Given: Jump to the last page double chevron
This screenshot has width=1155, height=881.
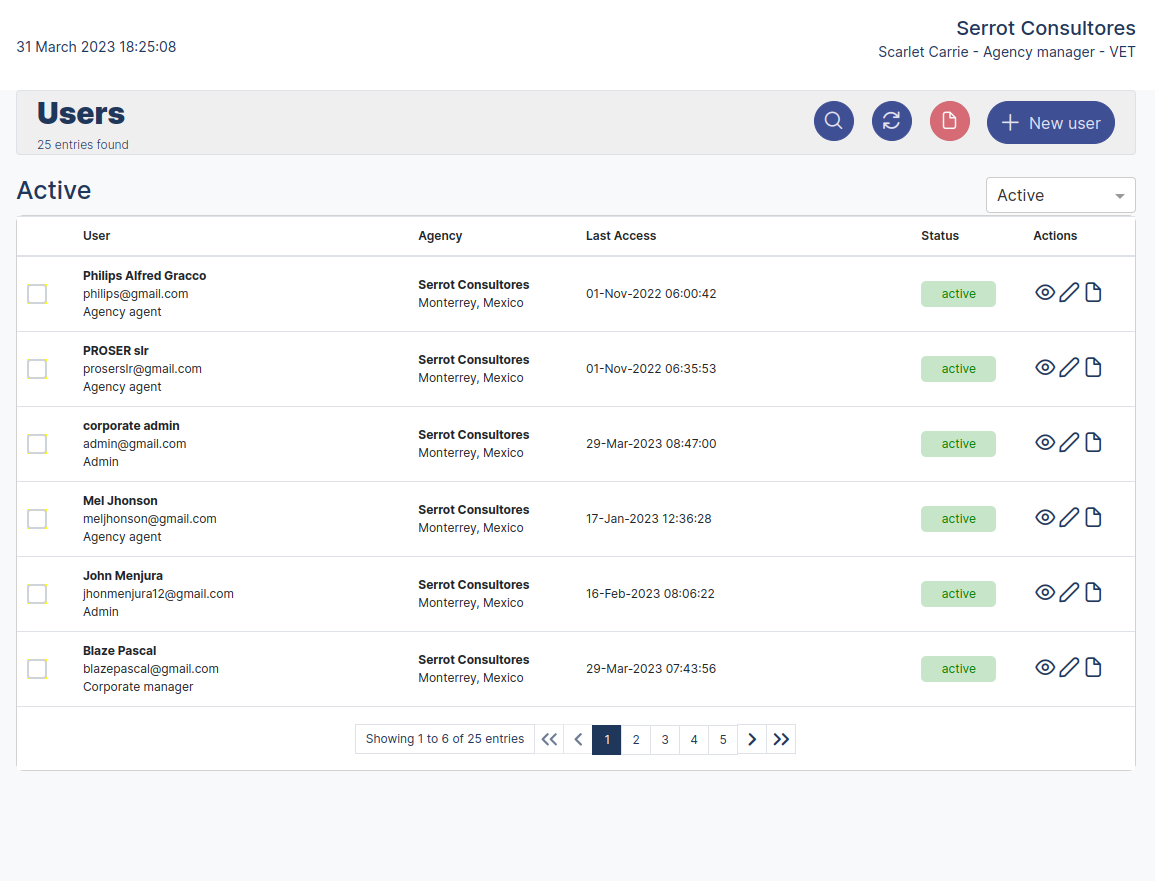Looking at the screenshot, I should (780, 739).
